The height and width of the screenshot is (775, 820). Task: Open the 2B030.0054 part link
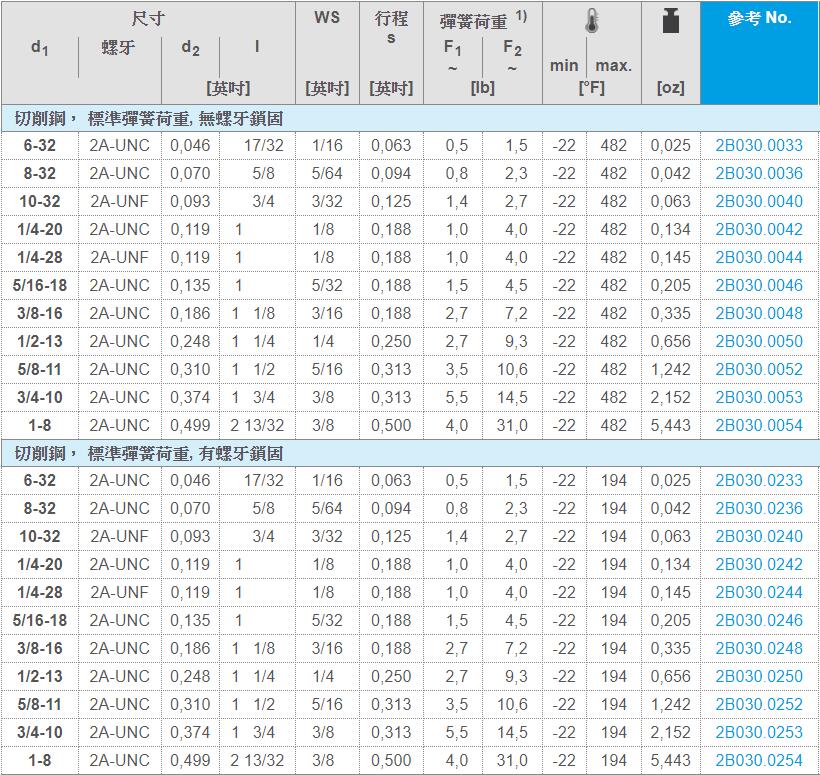click(x=759, y=425)
